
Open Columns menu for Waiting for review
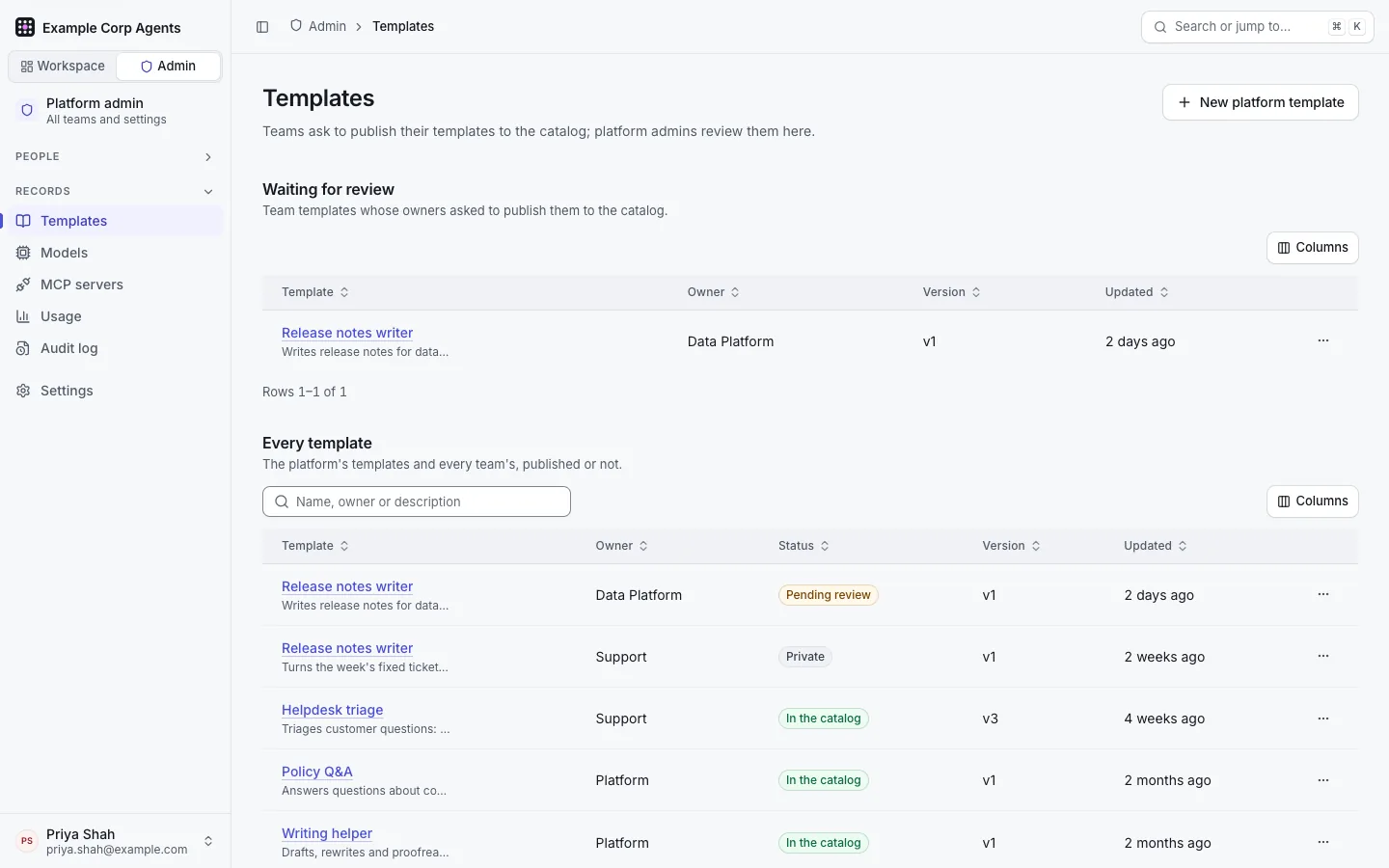[x=1313, y=248]
